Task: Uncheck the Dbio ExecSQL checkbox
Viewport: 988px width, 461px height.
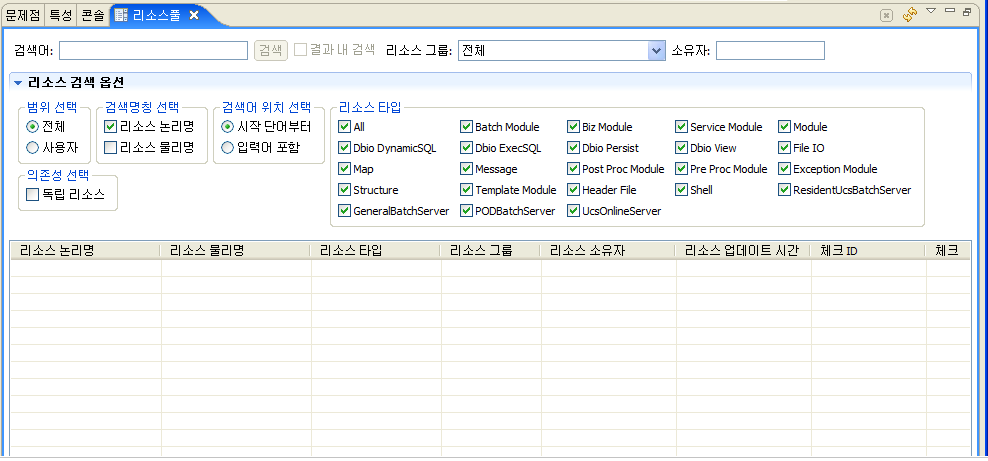Action: [466, 148]
